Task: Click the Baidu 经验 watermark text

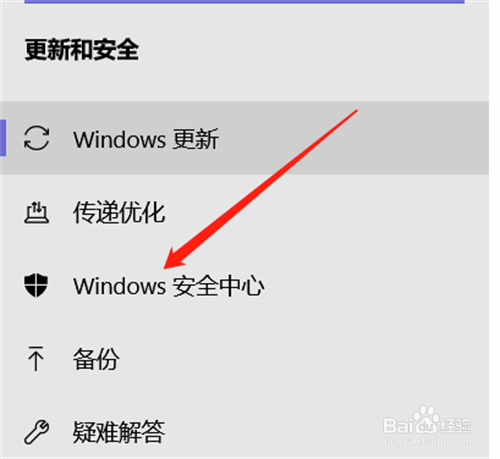Action: click(x=455, y=426)
